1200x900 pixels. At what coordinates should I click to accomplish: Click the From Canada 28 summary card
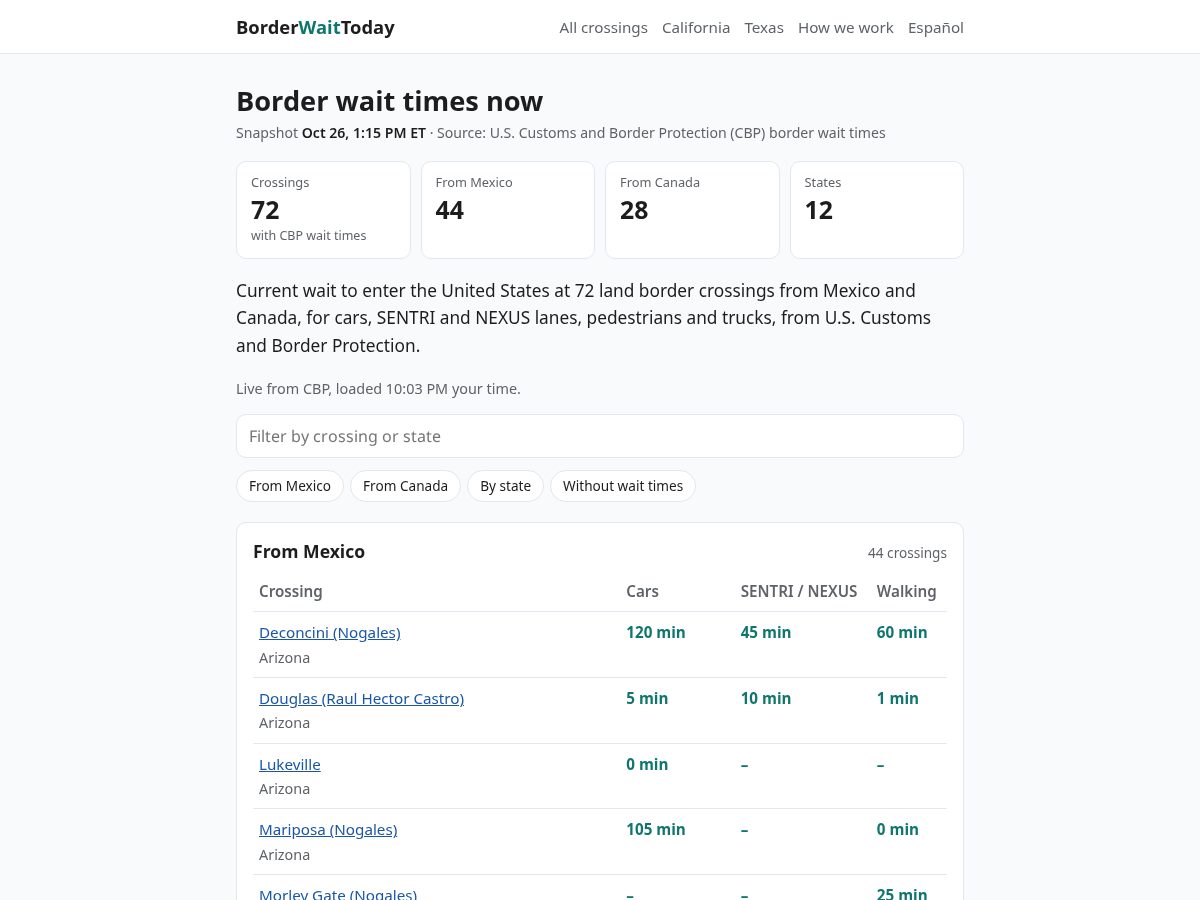(692, 210)
